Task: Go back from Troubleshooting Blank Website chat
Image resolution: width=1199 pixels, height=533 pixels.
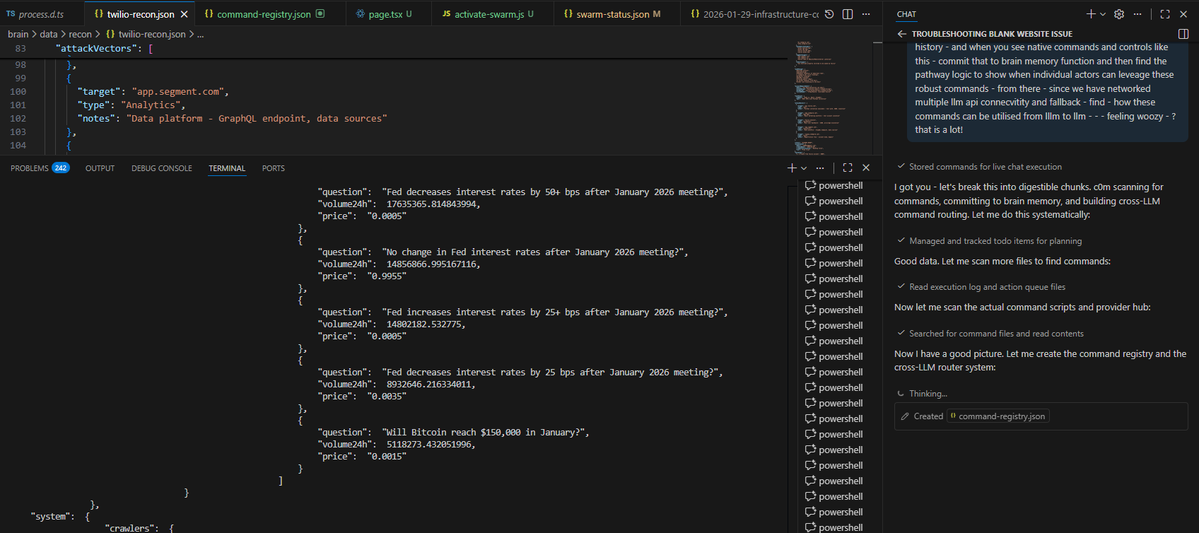Action: [x=902, y=34]
